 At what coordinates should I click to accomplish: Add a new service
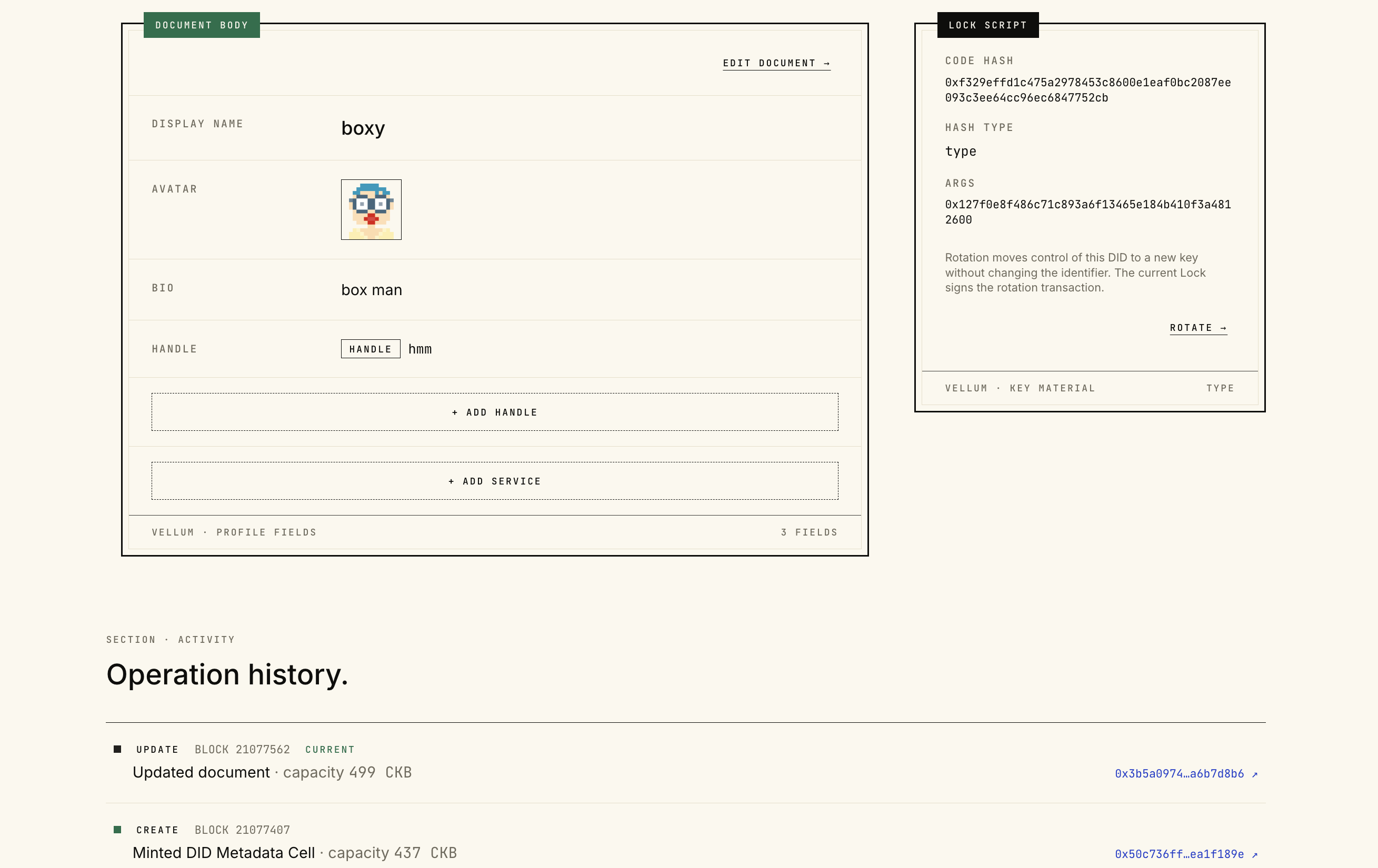(x=495, y=481)
